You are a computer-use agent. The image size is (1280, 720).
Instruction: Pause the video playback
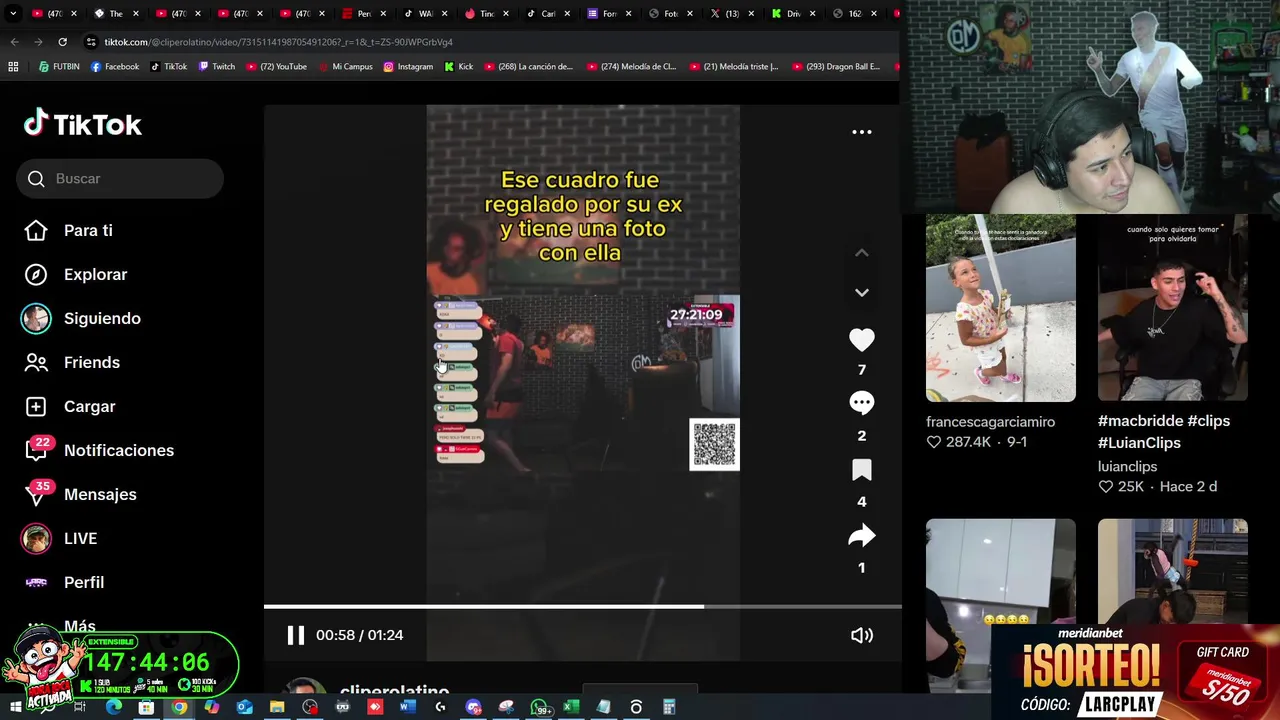pyautogui.click(x=295, y=635)
